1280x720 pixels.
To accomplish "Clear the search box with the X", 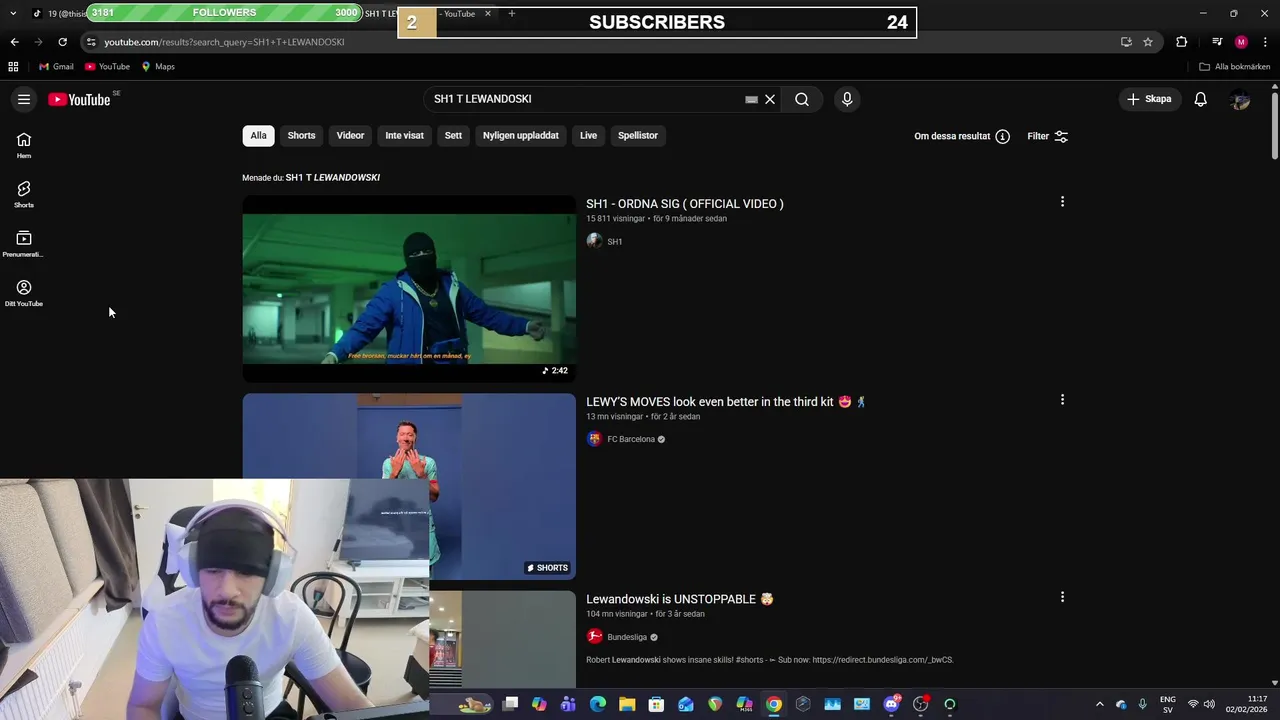I will click(770, 99).
